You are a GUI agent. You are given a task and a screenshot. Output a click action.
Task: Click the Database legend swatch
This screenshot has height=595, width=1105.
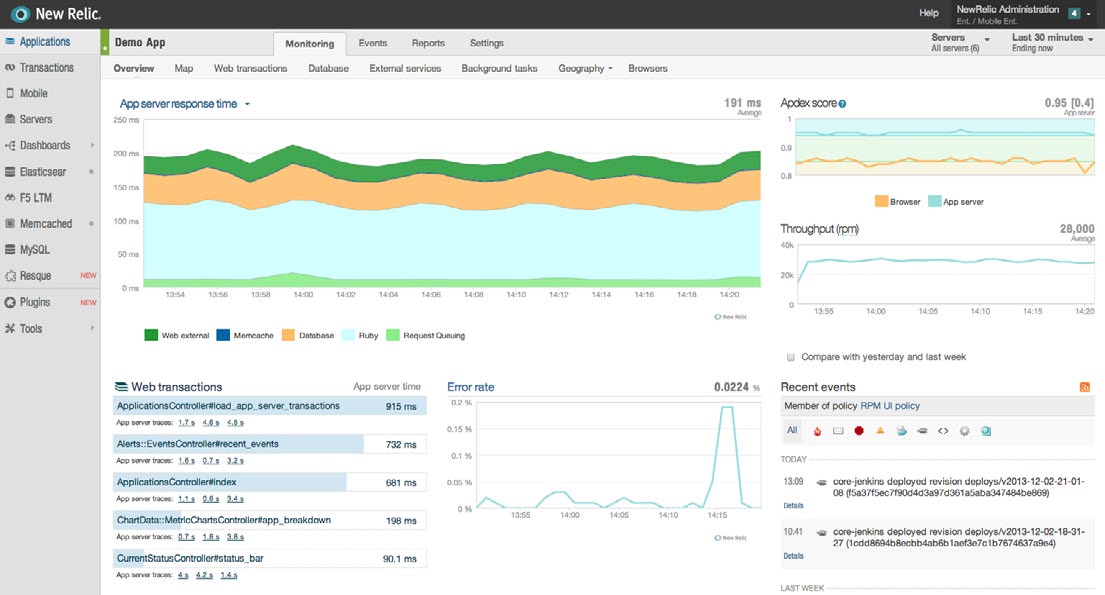(x=288, y=336)
